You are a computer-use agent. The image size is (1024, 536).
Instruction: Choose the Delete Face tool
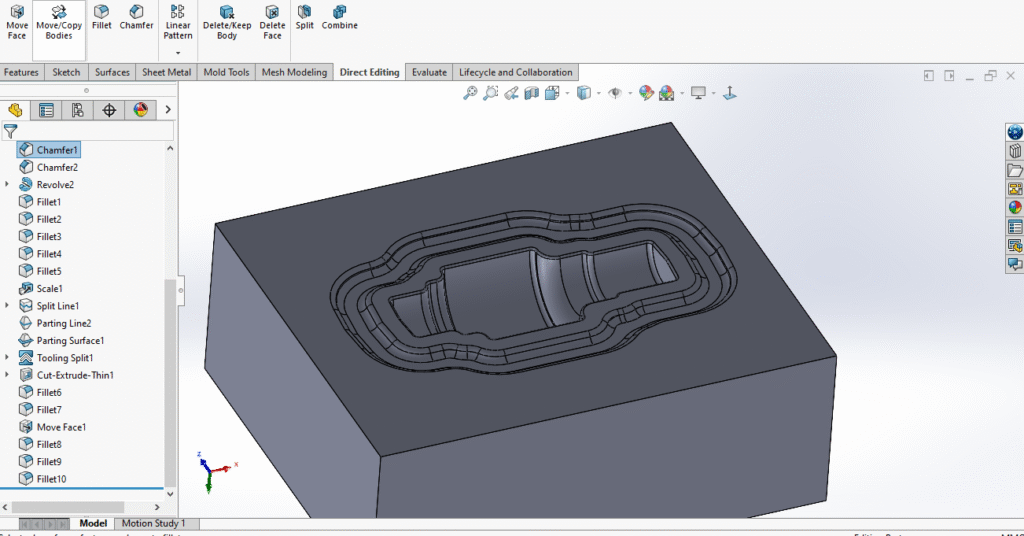272,23
